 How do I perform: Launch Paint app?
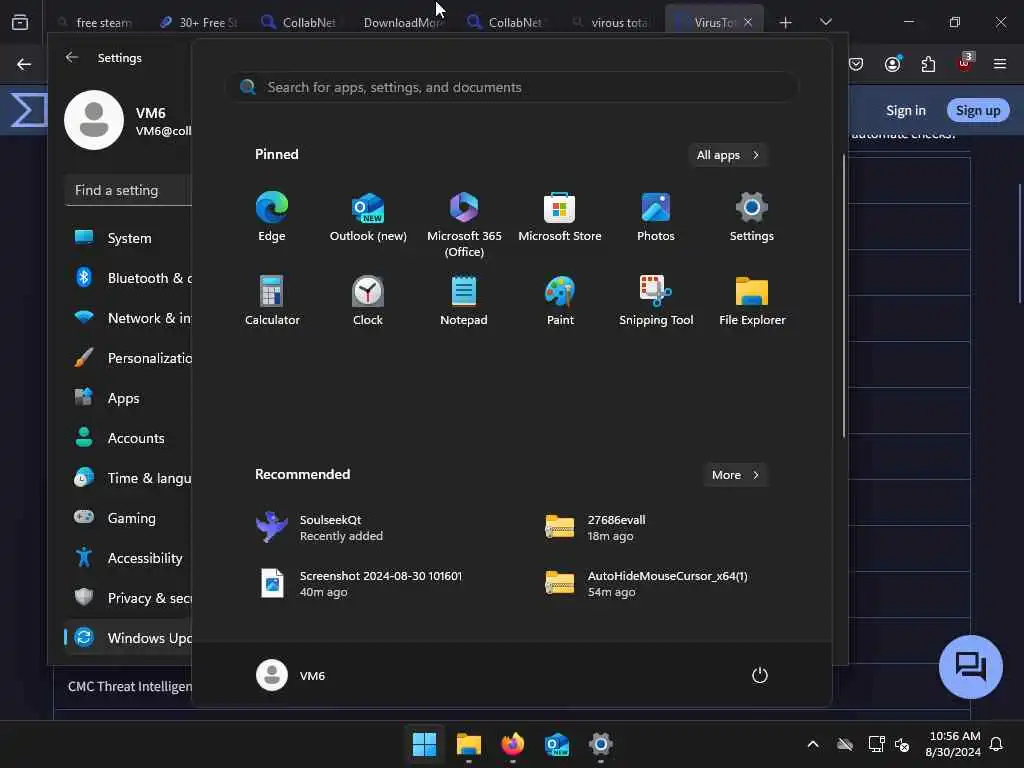click(x=560, y=300)
